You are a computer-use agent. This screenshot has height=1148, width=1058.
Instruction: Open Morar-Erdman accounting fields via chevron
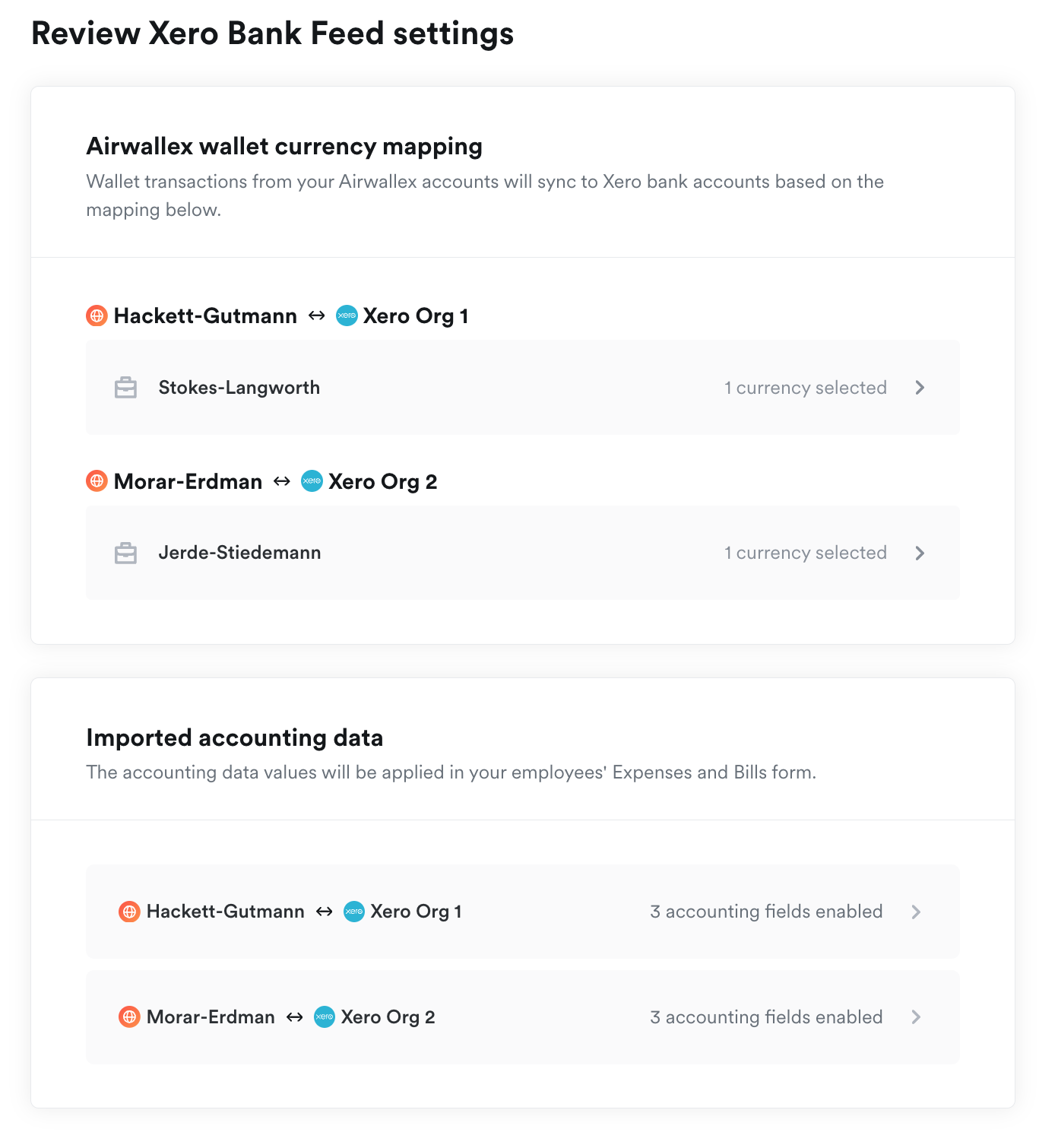[916, 1017]
